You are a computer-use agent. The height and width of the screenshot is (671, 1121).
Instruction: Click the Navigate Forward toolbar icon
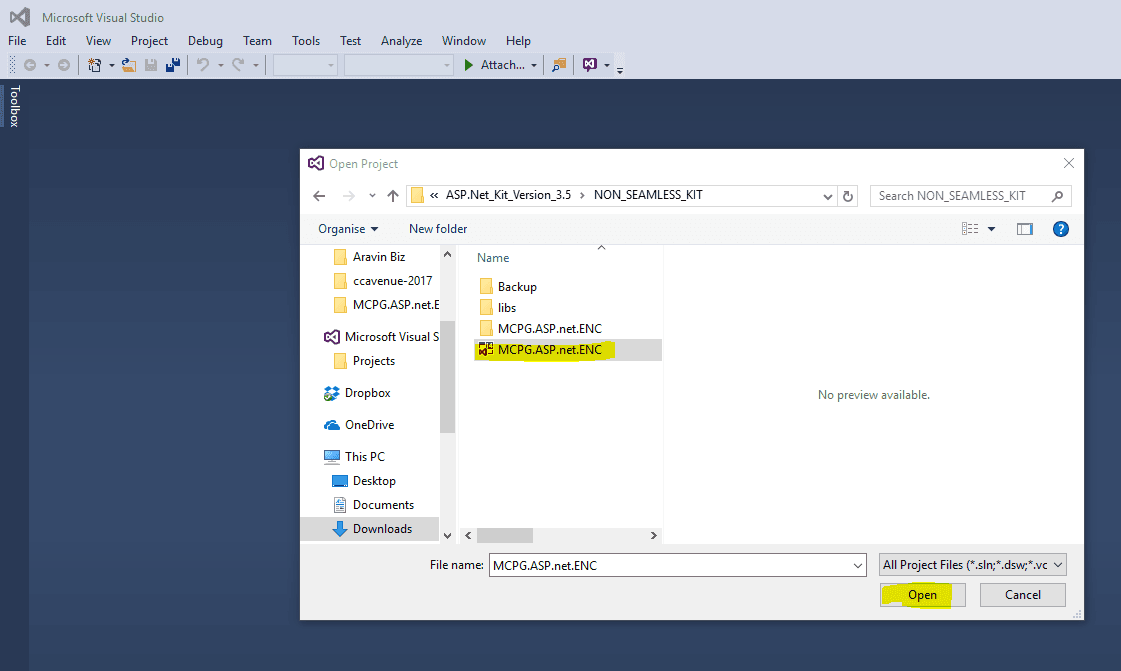[x=64, y=65]
